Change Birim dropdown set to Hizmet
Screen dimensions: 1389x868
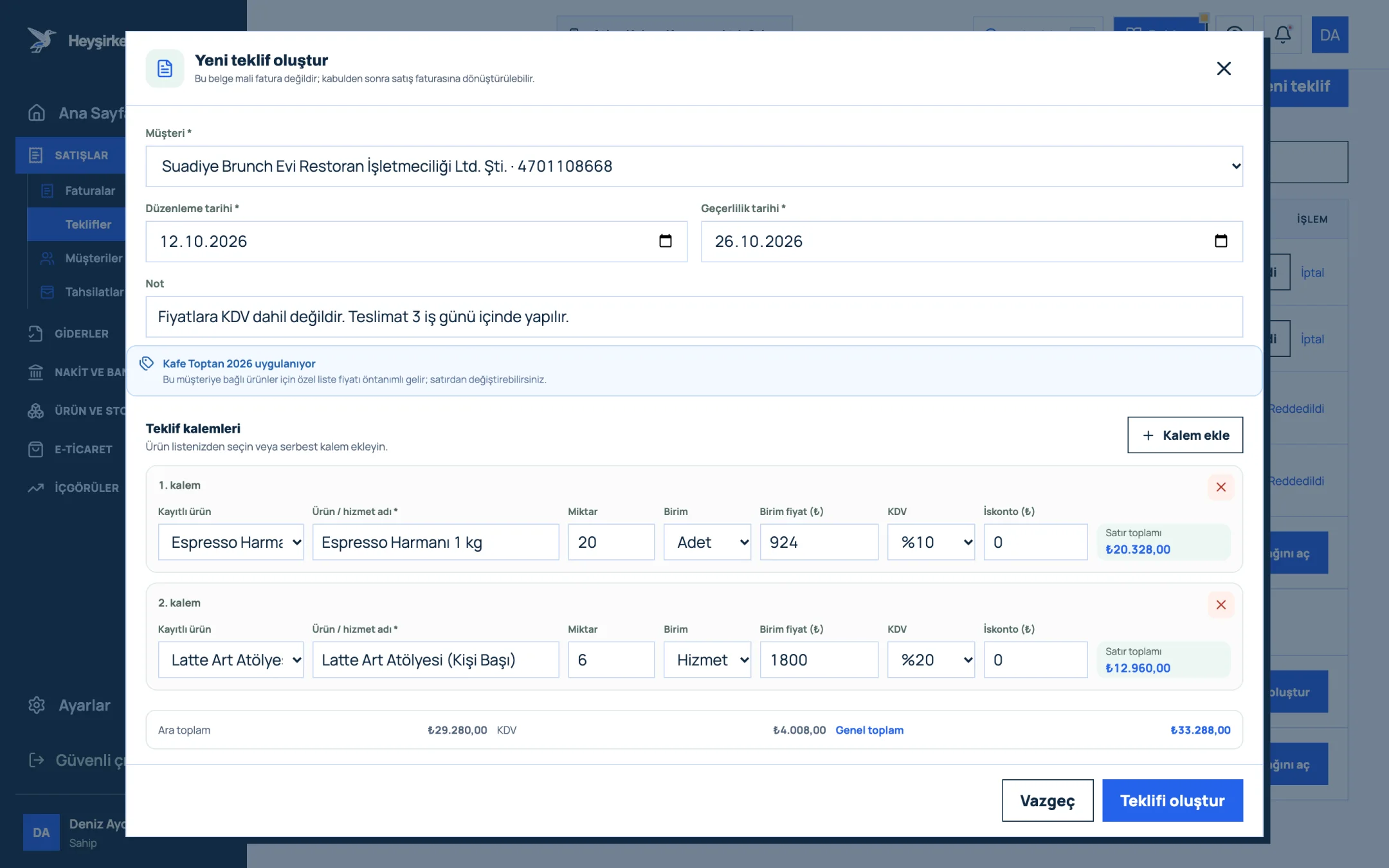click(707, 660)
